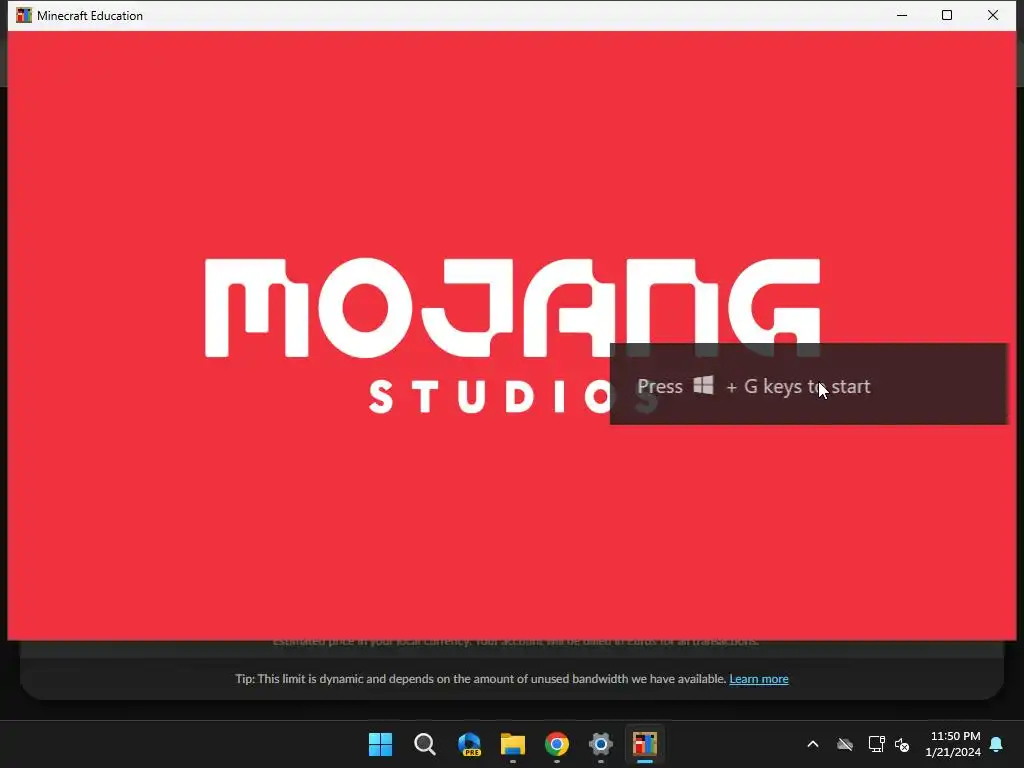Open File Explorer from taskbar
Screen dimensions: 1024x768
click(513, 744)
